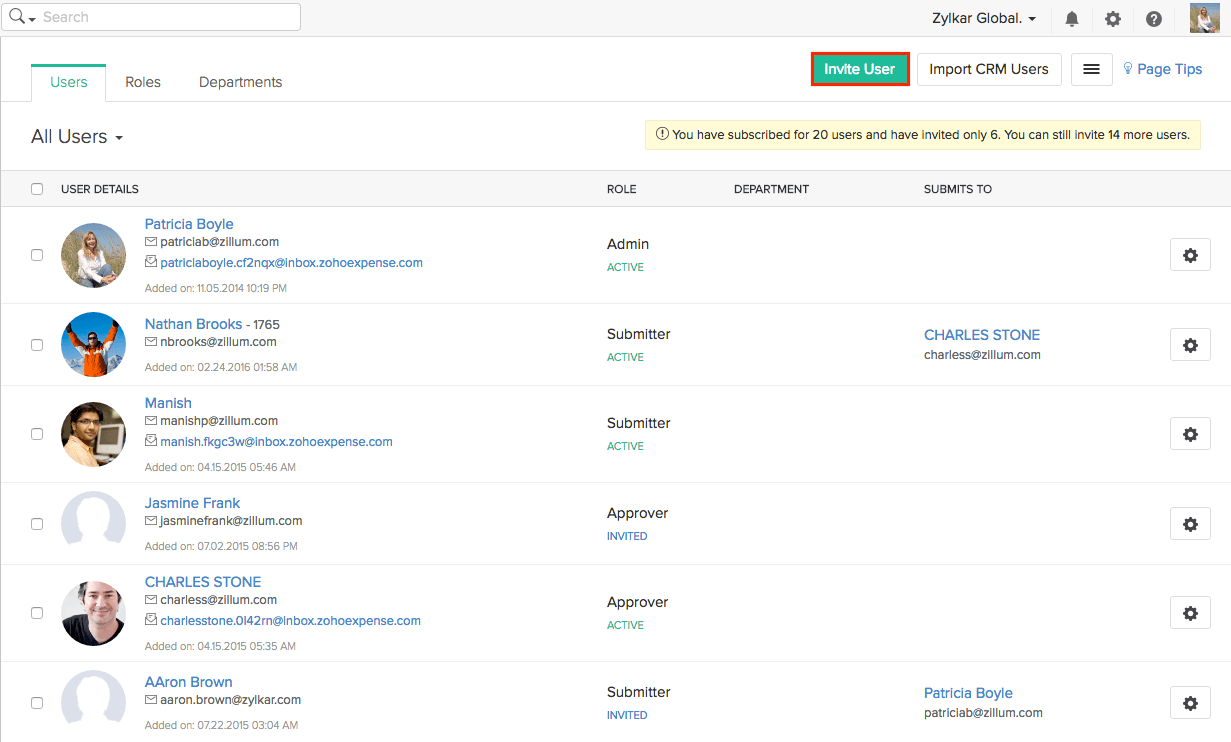Image resolution: width=1231 pixels, height=742 pixels.
Task: Open the notifications bell
Action: point(1072,19)
